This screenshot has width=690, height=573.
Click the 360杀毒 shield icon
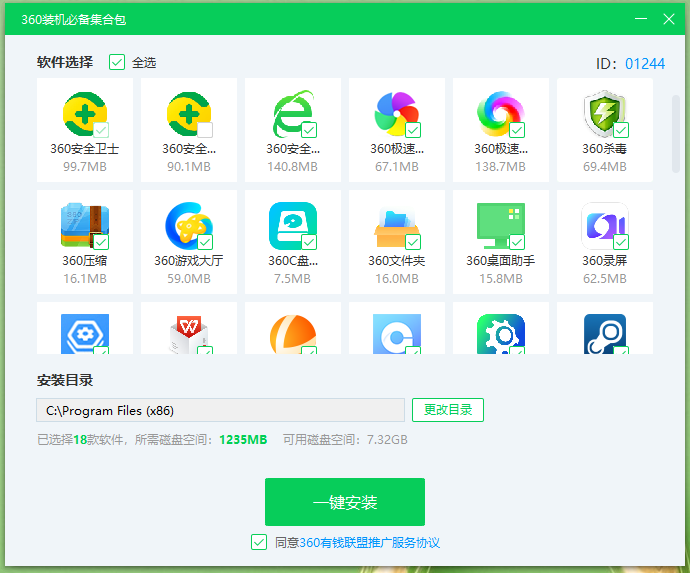605,114
